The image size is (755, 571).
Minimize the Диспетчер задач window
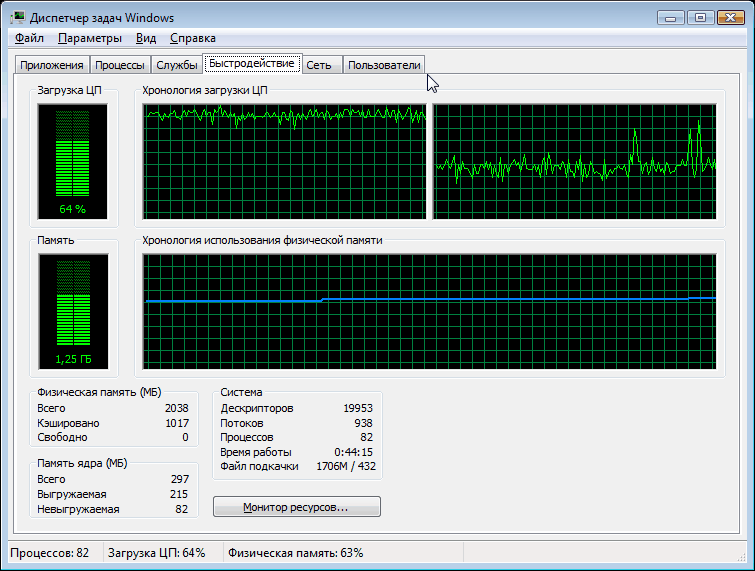tap(670, 18)
